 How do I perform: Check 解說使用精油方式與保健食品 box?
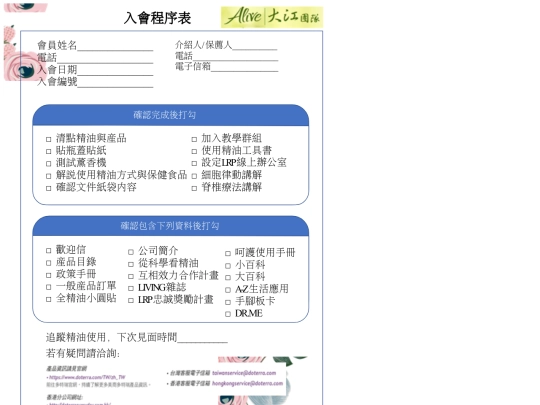[49, 176]
